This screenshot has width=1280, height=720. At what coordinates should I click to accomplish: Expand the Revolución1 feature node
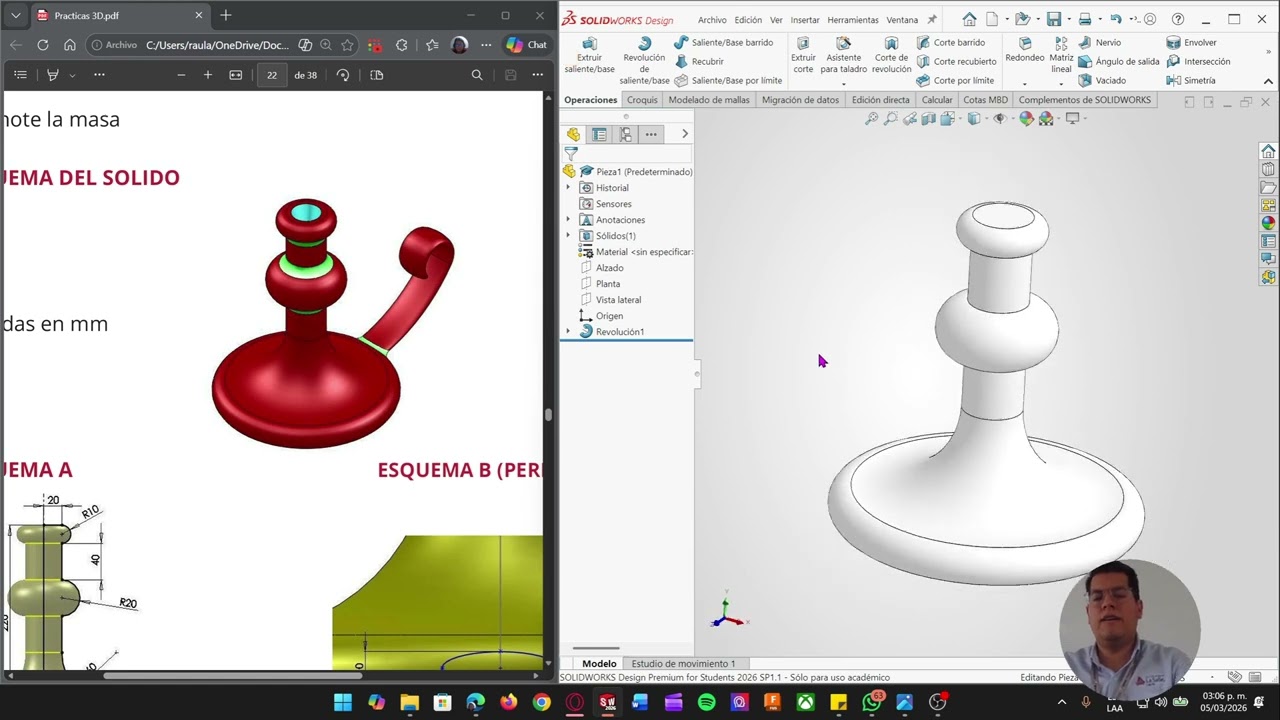point(568,332)
